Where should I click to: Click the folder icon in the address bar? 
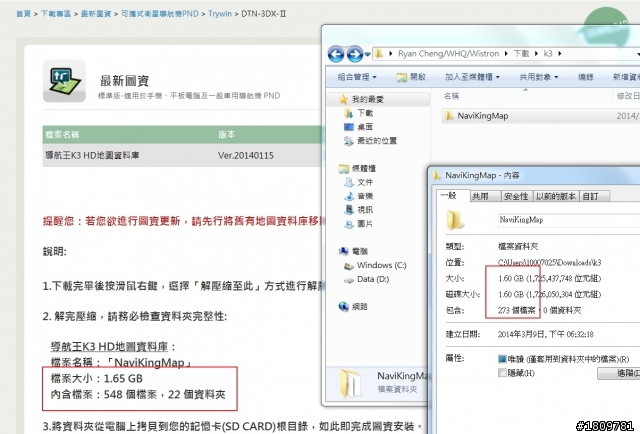[379, 53]
